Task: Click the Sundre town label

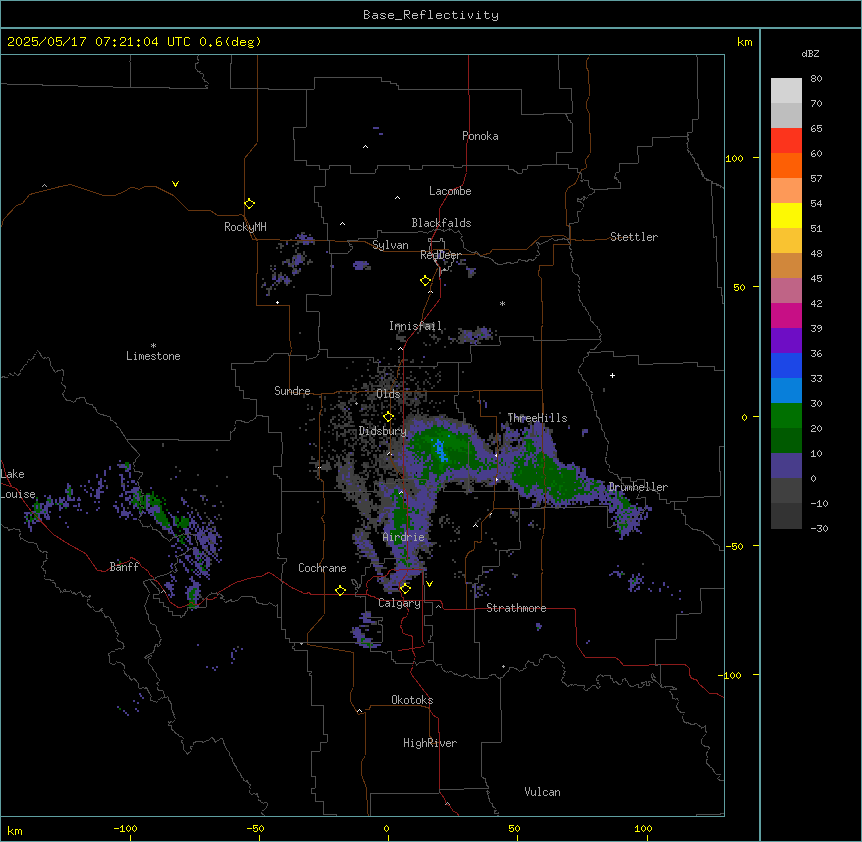Action: click(x=292, y=391)
